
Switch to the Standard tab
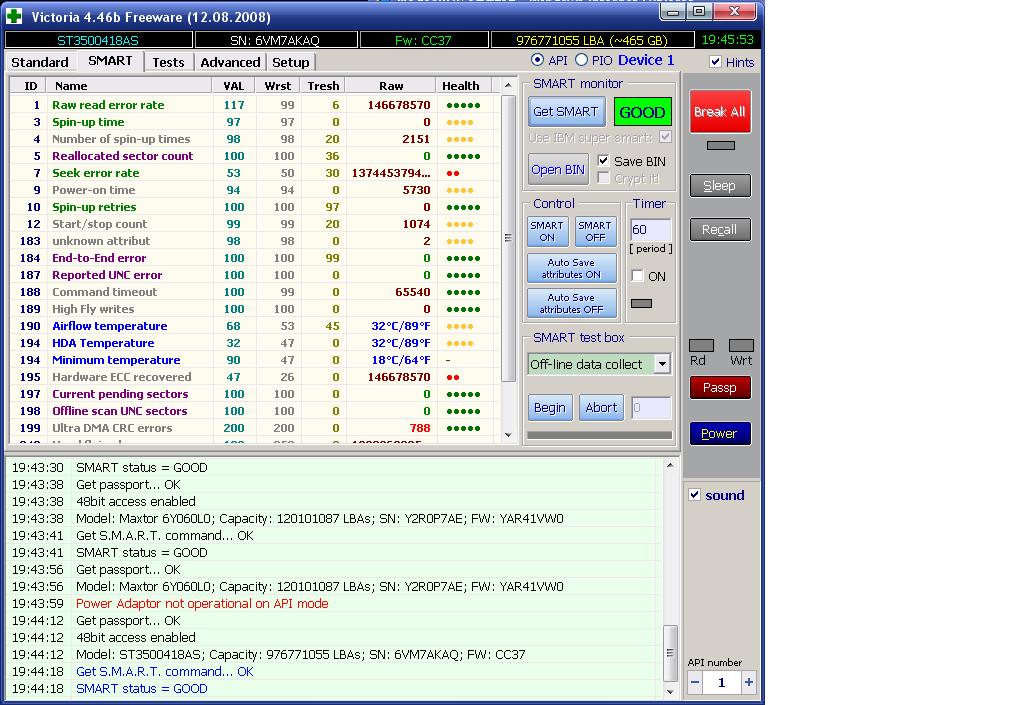click(40, 62)
